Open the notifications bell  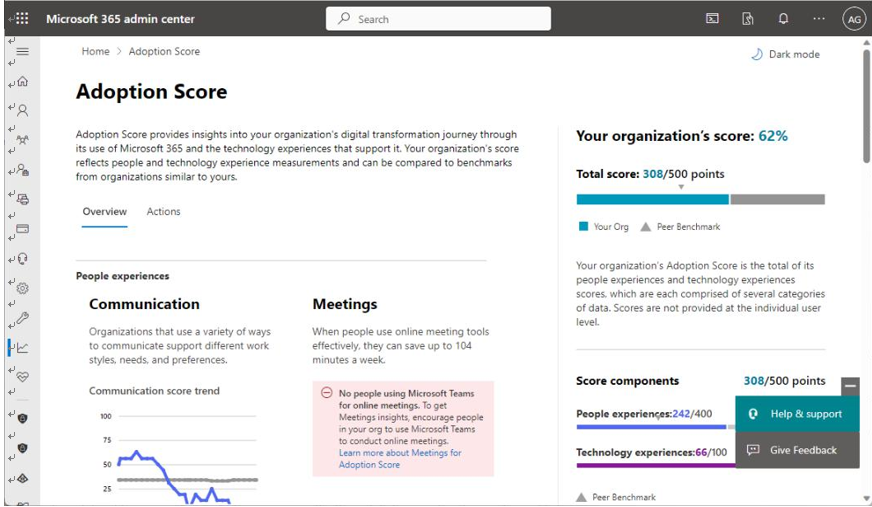pos(783,18)
